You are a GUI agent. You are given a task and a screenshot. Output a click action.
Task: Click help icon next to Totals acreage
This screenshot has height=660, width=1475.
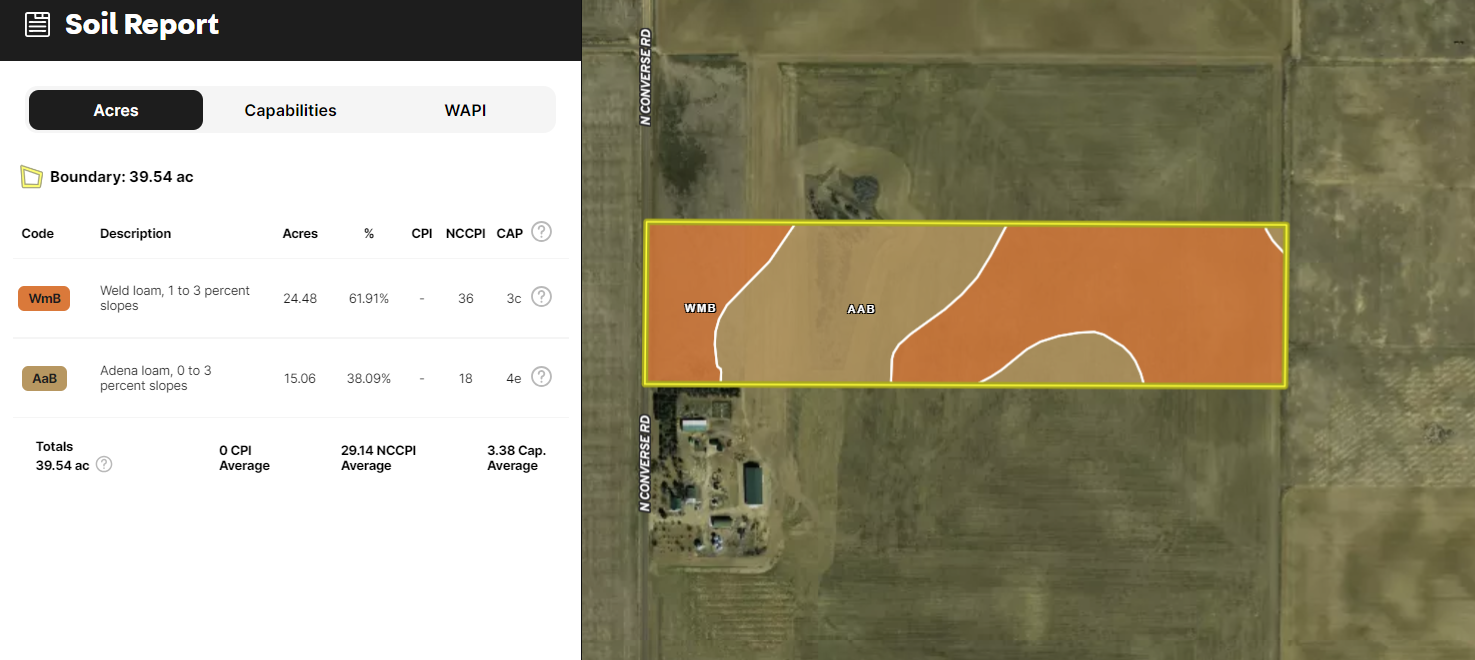coord(104,464)
